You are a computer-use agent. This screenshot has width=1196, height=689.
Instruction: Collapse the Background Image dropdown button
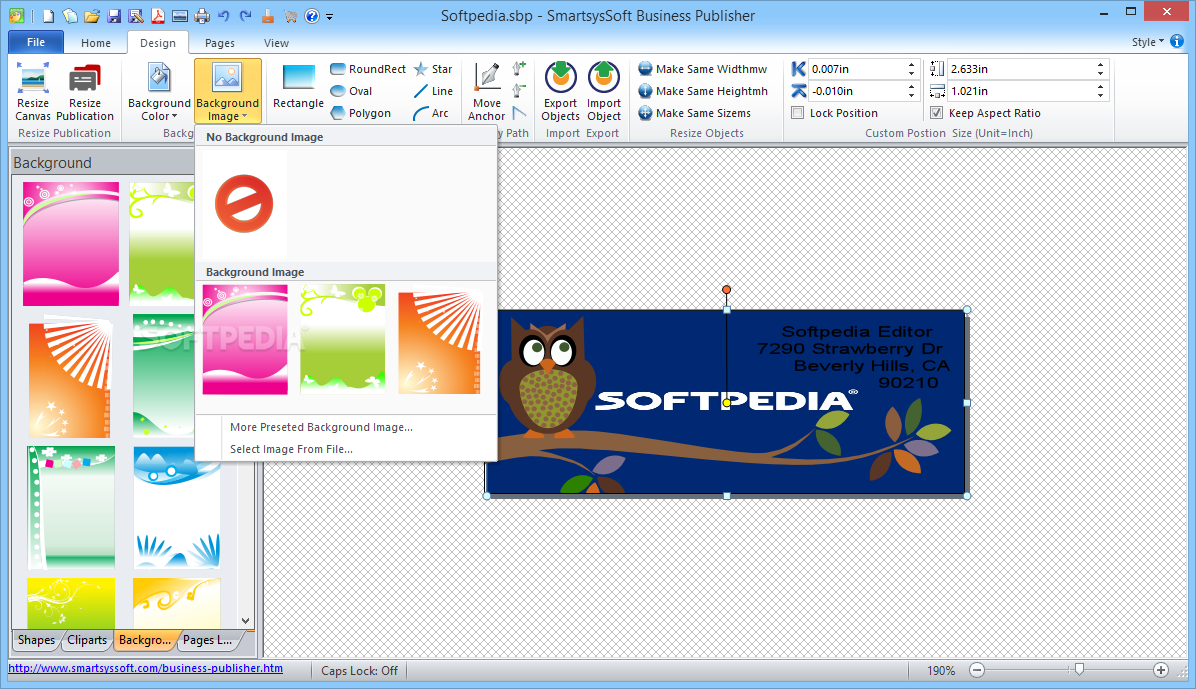coord(227,92)
